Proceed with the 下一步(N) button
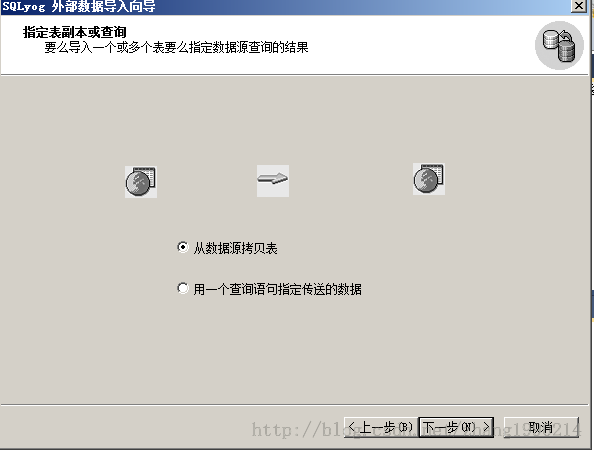The image size is (594, 450). pos(456,427)
